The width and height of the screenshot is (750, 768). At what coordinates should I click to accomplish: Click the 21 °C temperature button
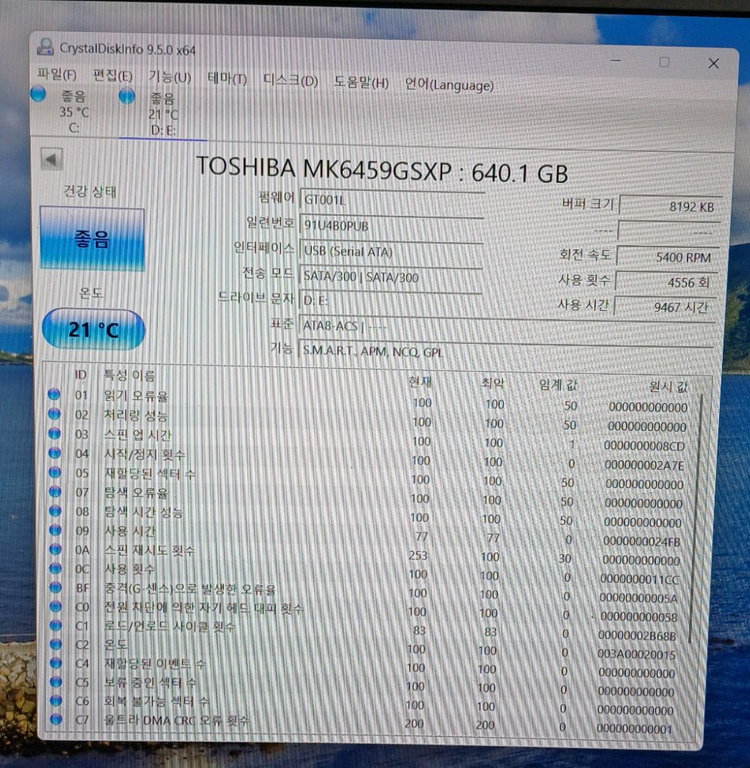(93, 330)
